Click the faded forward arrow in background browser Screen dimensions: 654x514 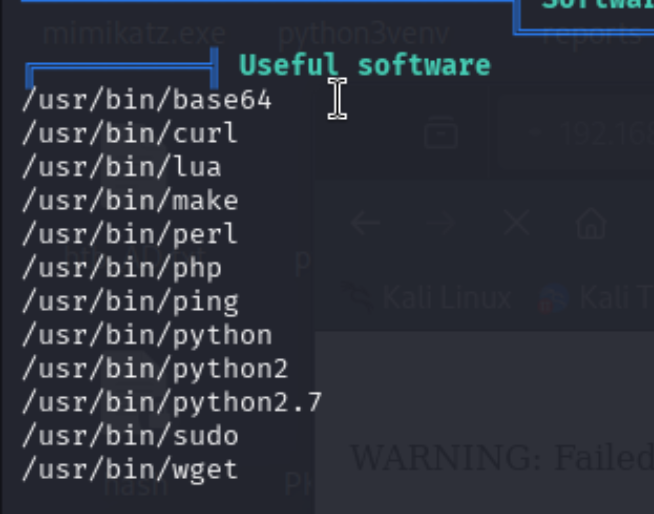(x=441, y=223)
